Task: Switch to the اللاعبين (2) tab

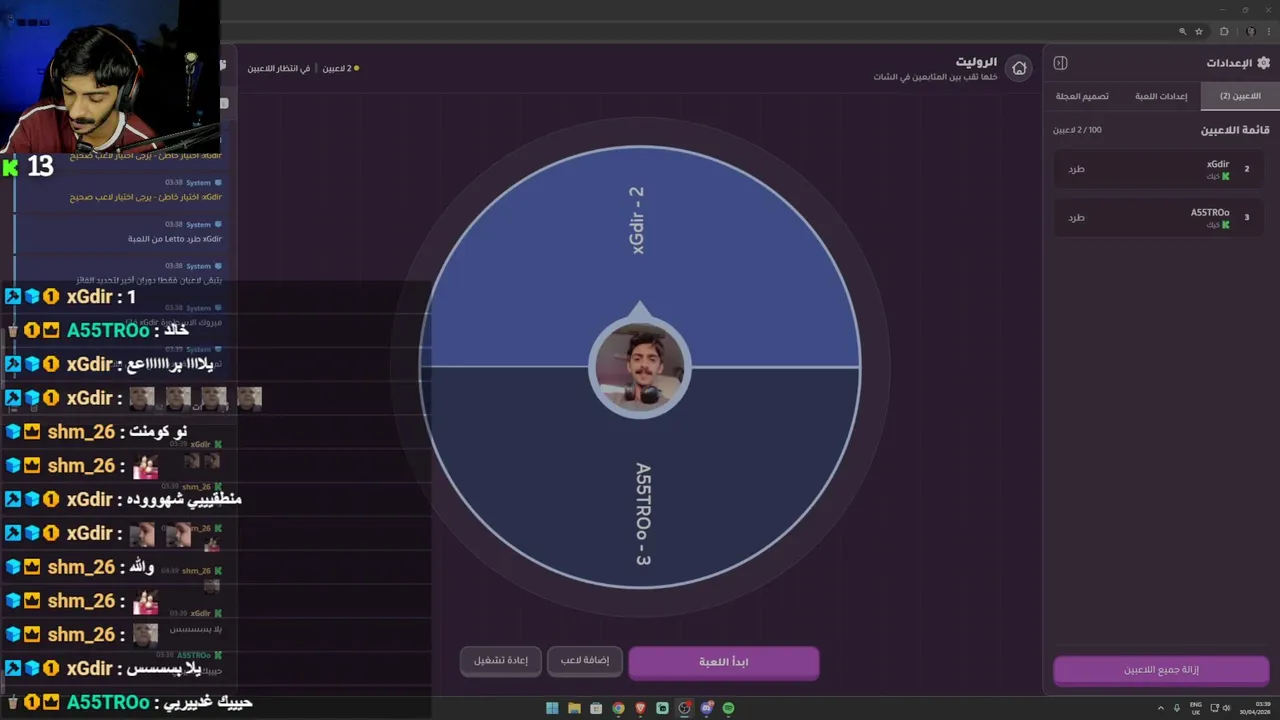Action: tap(1240, 96)
